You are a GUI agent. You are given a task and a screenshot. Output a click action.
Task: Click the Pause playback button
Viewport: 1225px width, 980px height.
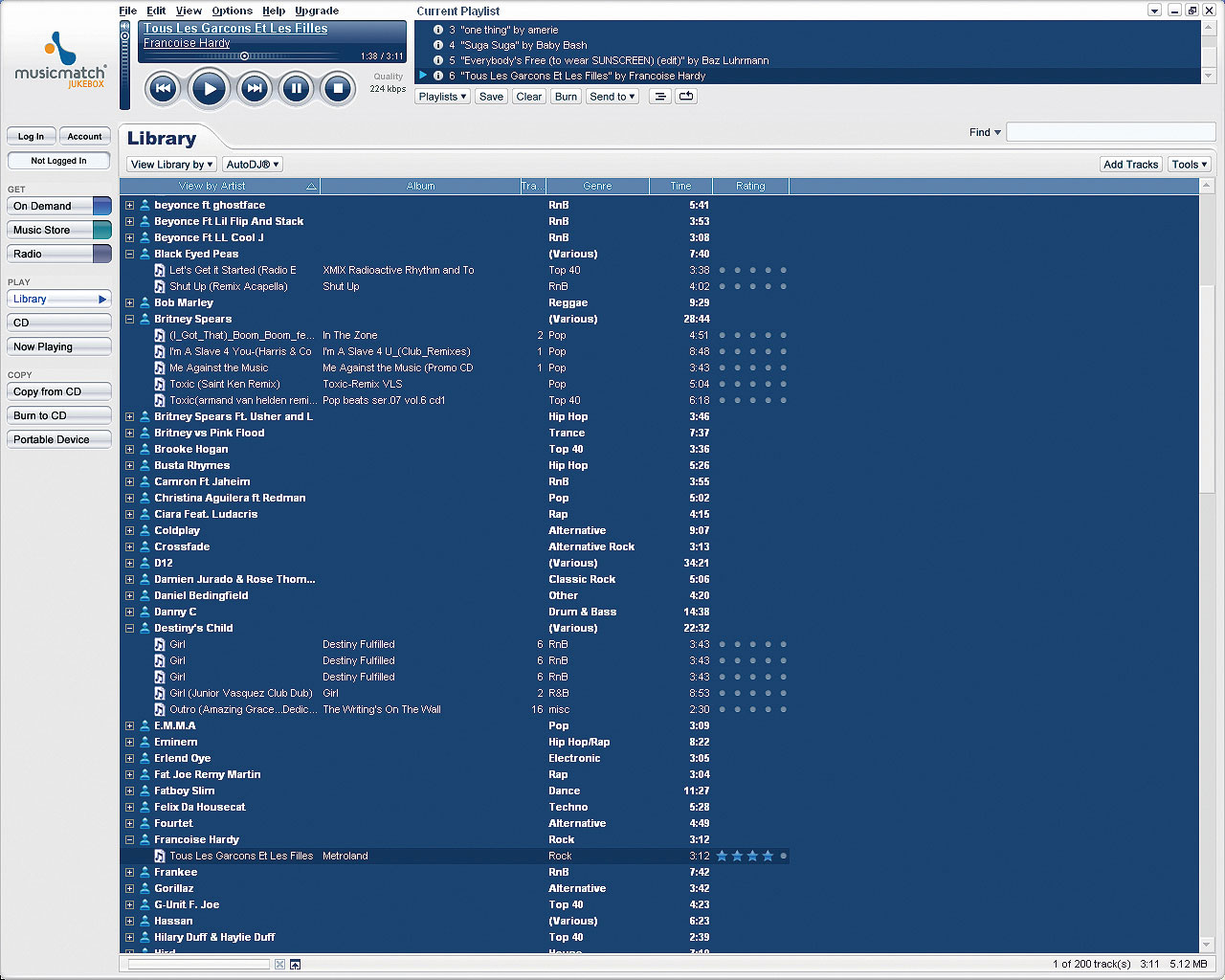click(x=296, y=89)
